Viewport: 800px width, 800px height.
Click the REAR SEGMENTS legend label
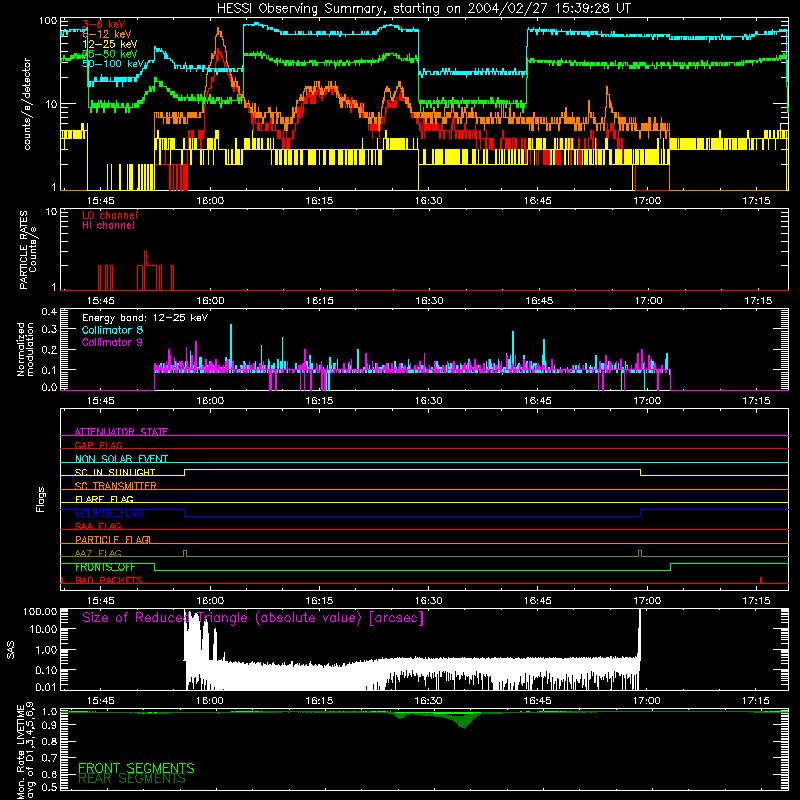coord(132,779)
